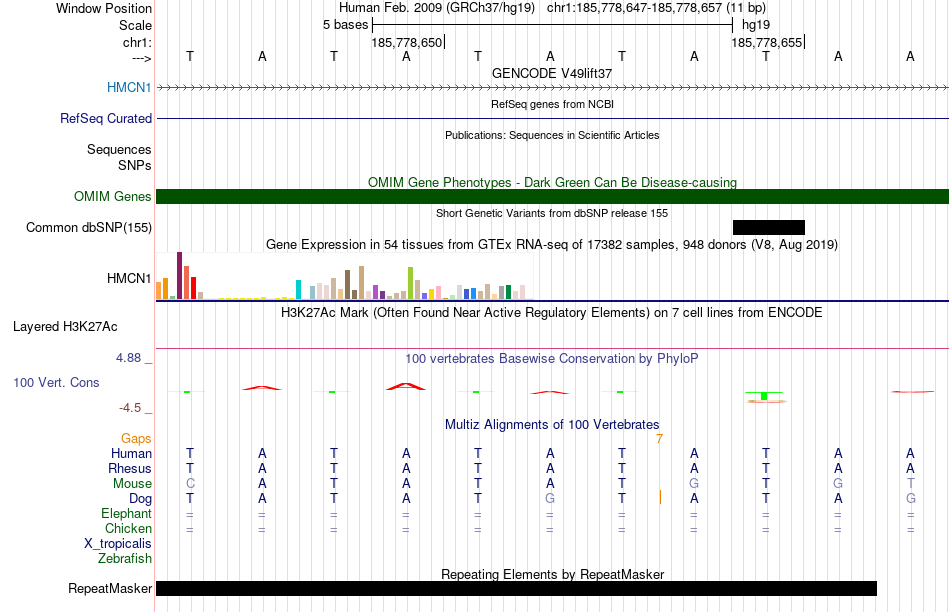Click the tallest red PhyloP conservation peak

pyautogui.click(x=406, y=386)
